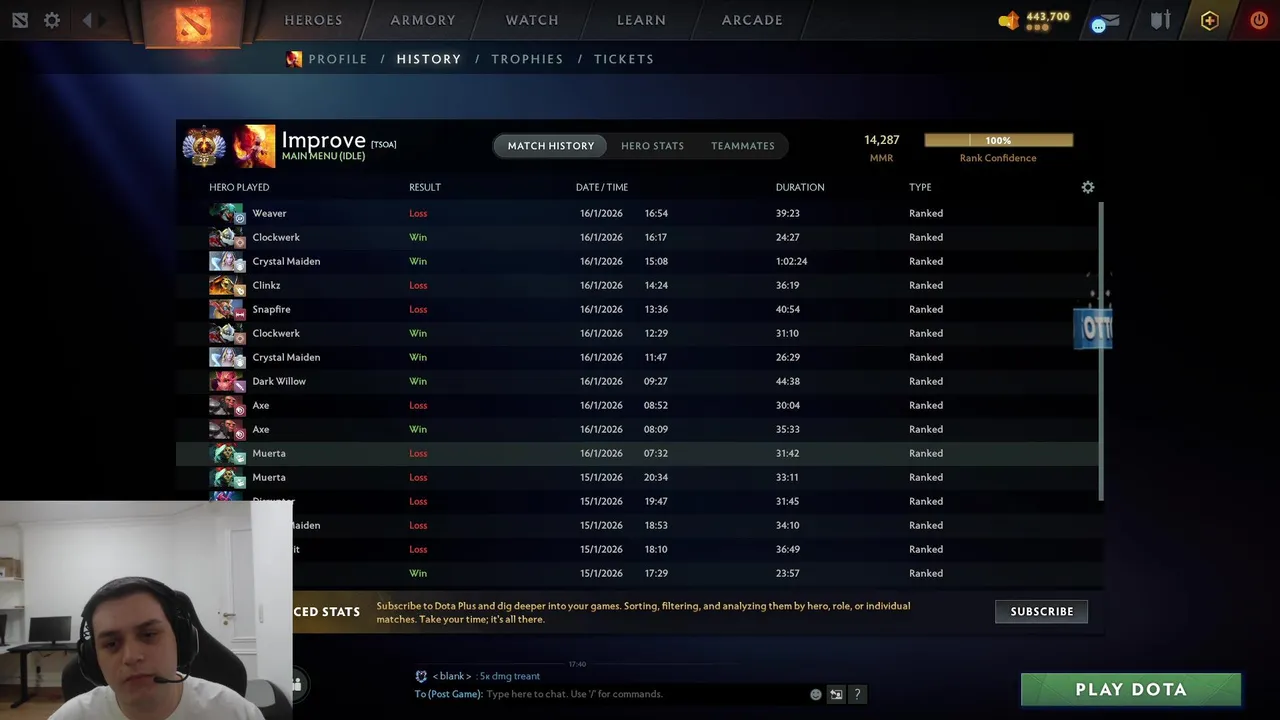Click the Rank Confidence 100% bar
The image size is (1280, 720).
coord(998,141)
